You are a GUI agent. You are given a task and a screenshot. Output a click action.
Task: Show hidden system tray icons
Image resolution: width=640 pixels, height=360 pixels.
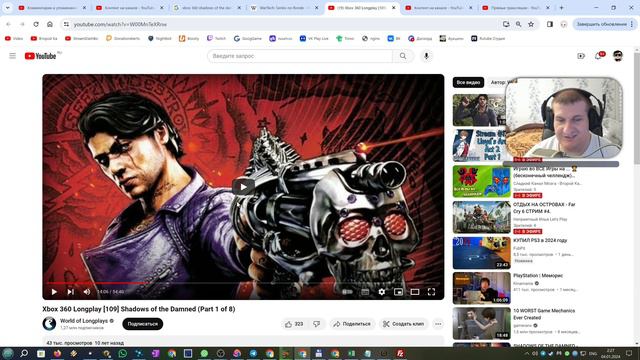click(x=527, y=353)
